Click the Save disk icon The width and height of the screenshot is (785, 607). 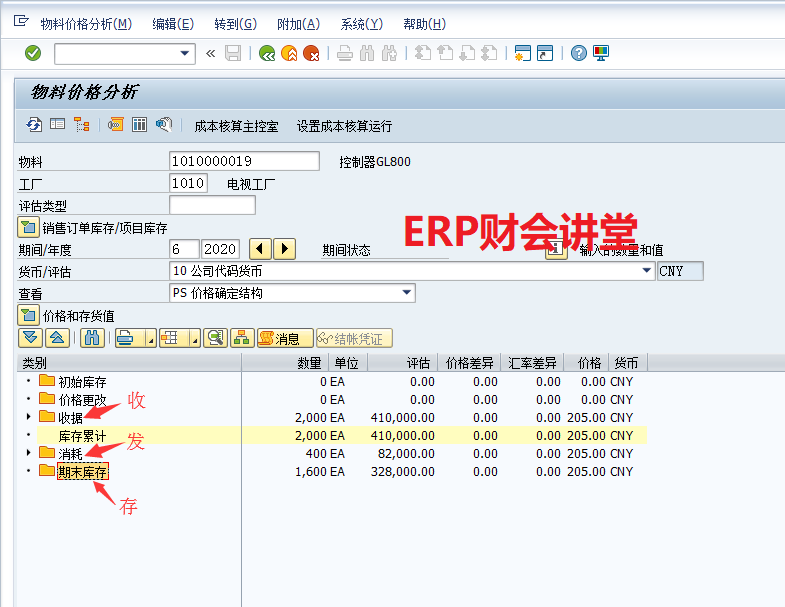pyautogui.click(x=233, y=53)
